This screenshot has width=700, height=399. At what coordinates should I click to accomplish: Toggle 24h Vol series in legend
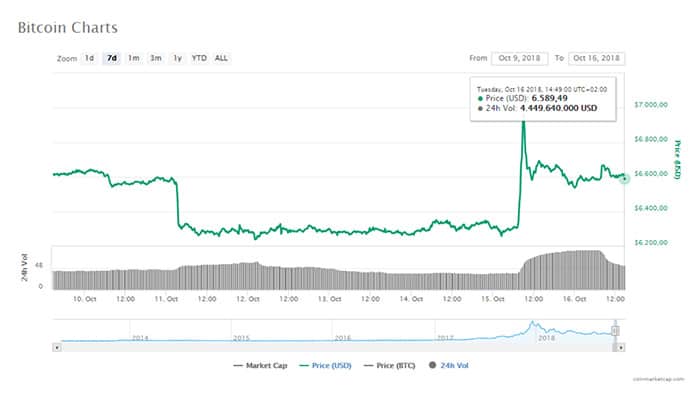coord(449,366)
